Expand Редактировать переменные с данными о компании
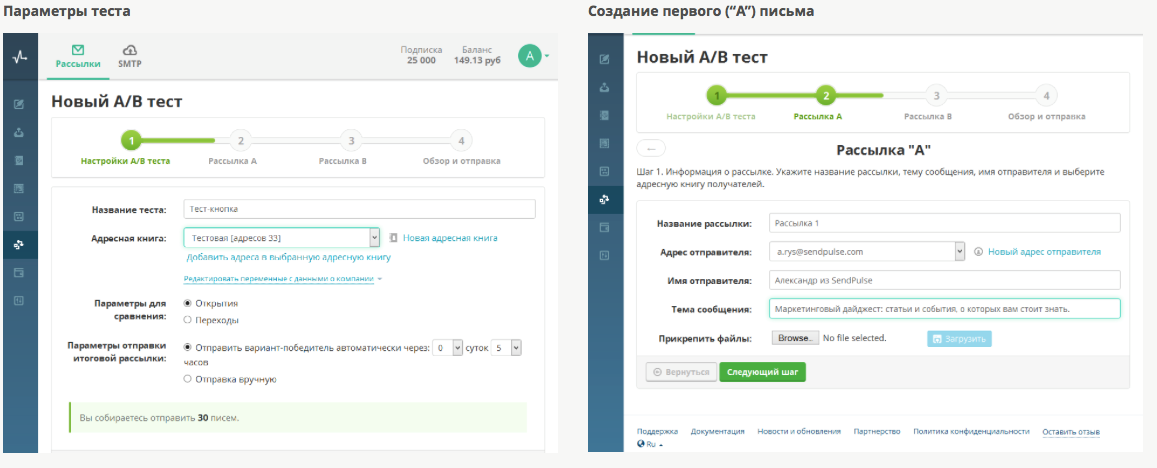1157x468 pixels. click(x=283, y=279)
